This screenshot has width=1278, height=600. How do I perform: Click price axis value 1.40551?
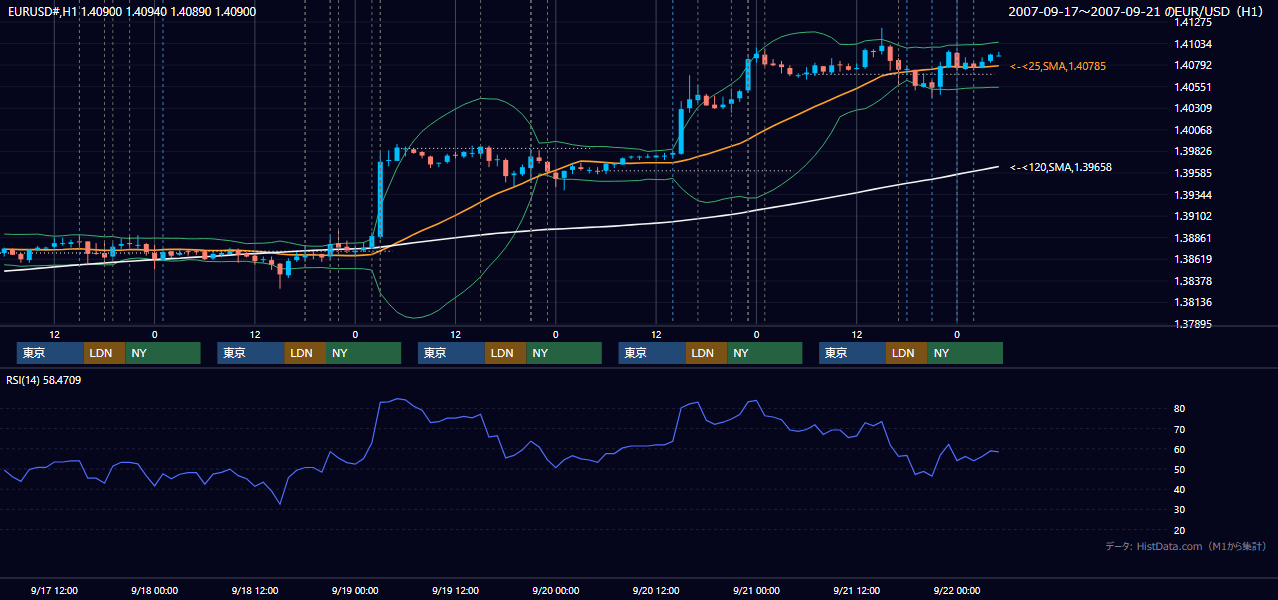coord(1193,87)
